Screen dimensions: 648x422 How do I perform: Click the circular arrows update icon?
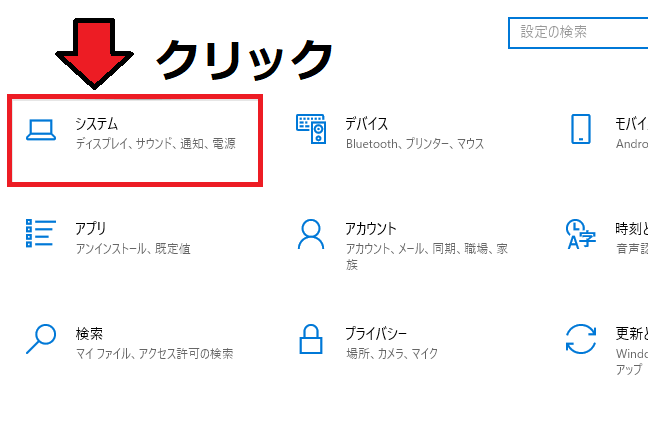coord(581,338)
